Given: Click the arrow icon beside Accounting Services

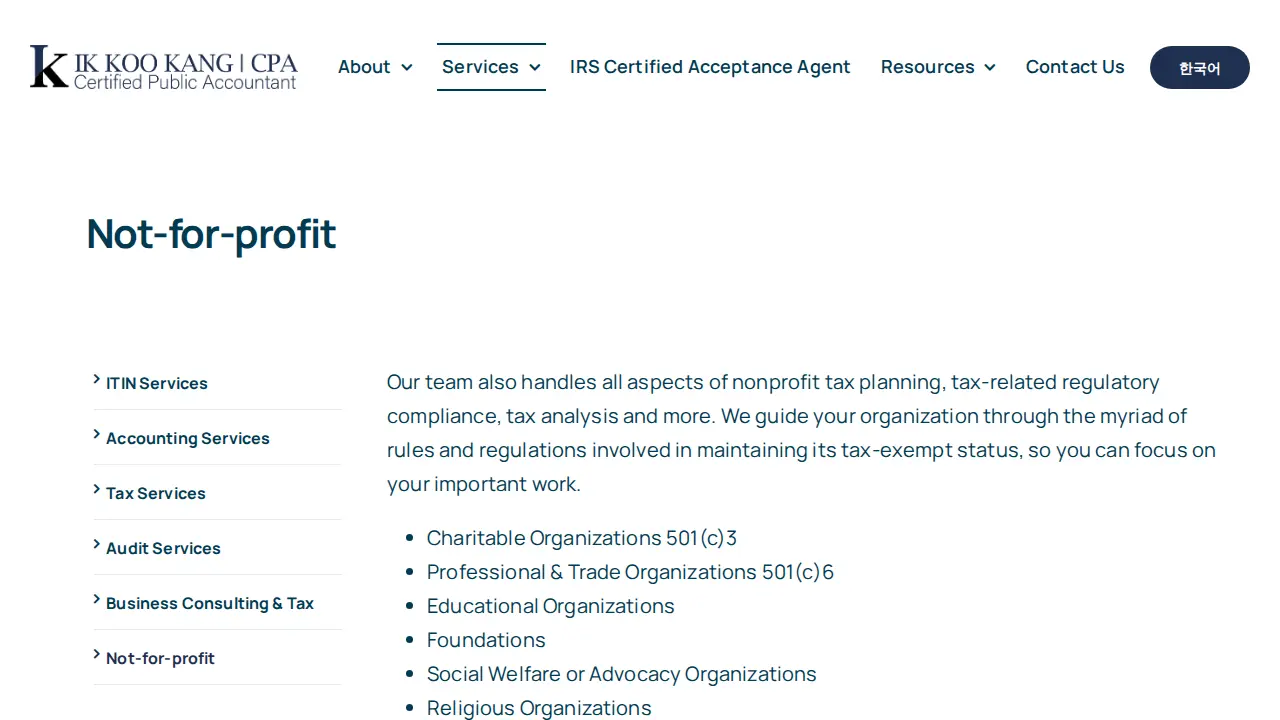Looking at the screenshot, I should pyautogui.click(x=97, y=434).
